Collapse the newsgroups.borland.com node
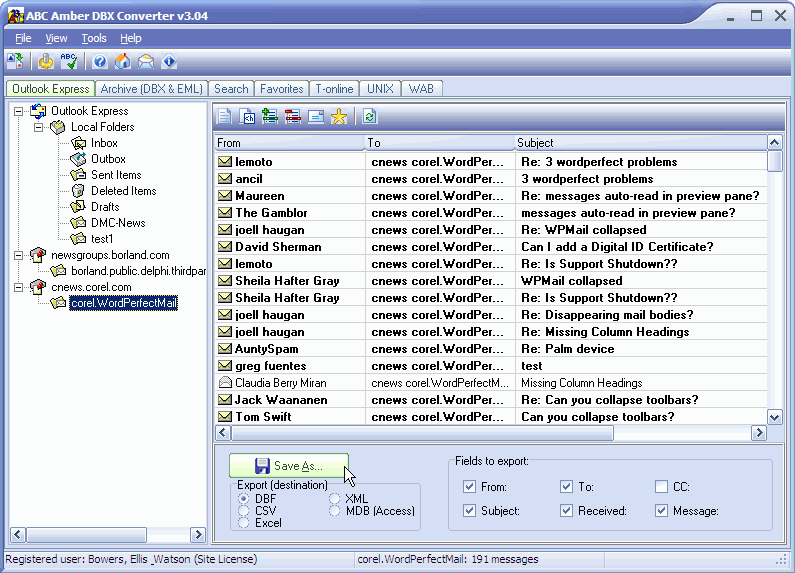The width and height of the screenshot is (795, 573). (18, 255)
